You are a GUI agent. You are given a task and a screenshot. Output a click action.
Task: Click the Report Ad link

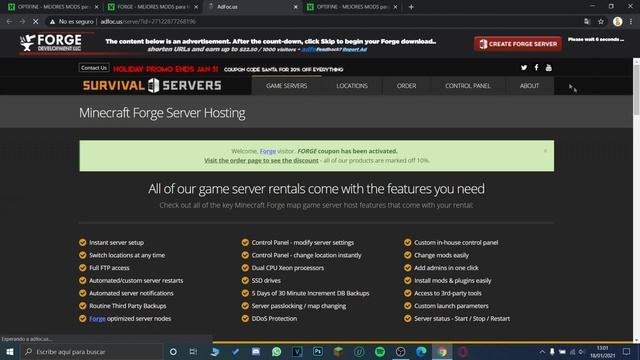click(x=354, y=49)
